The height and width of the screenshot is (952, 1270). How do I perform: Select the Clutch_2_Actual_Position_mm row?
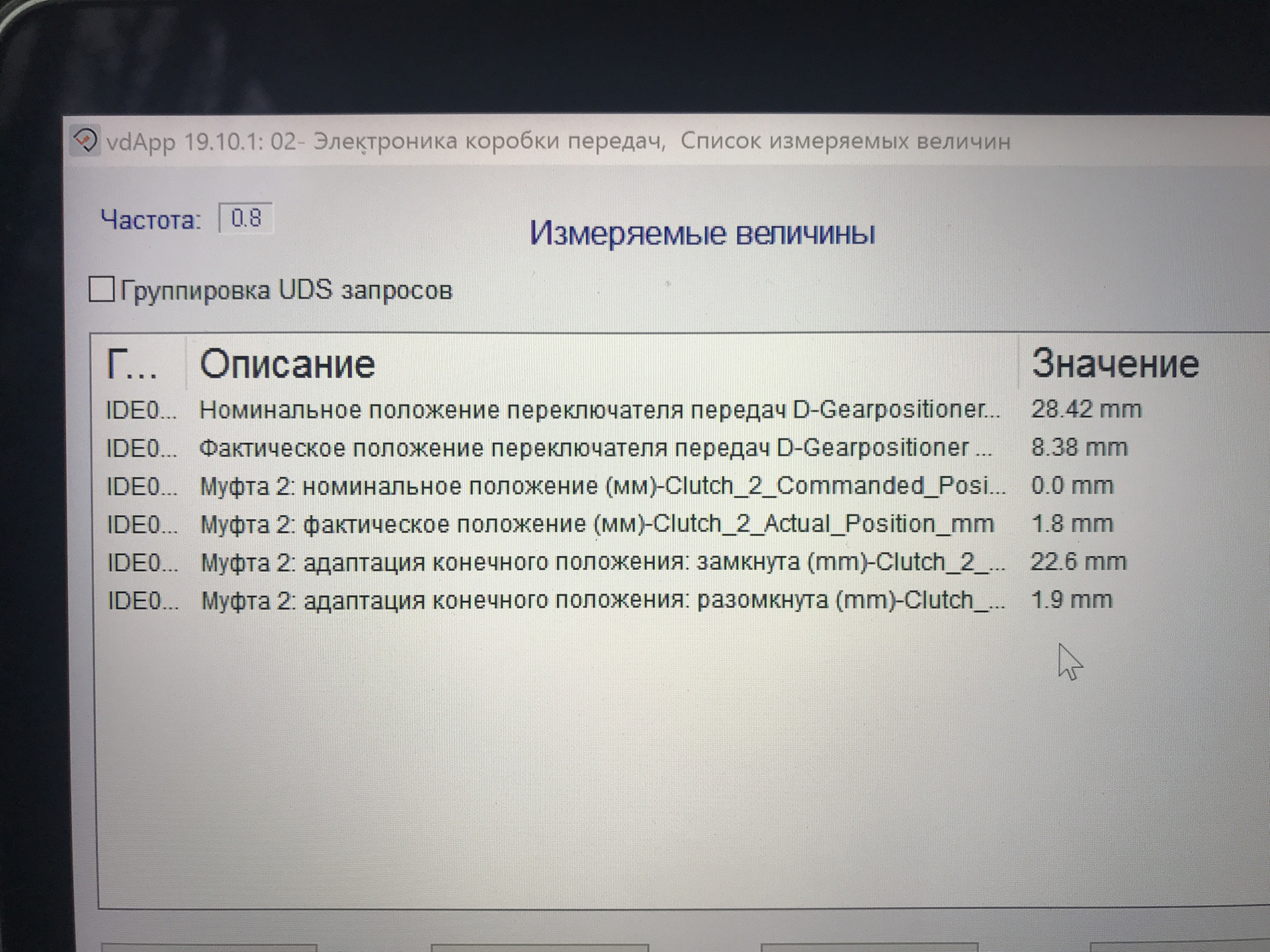[597, 525]
